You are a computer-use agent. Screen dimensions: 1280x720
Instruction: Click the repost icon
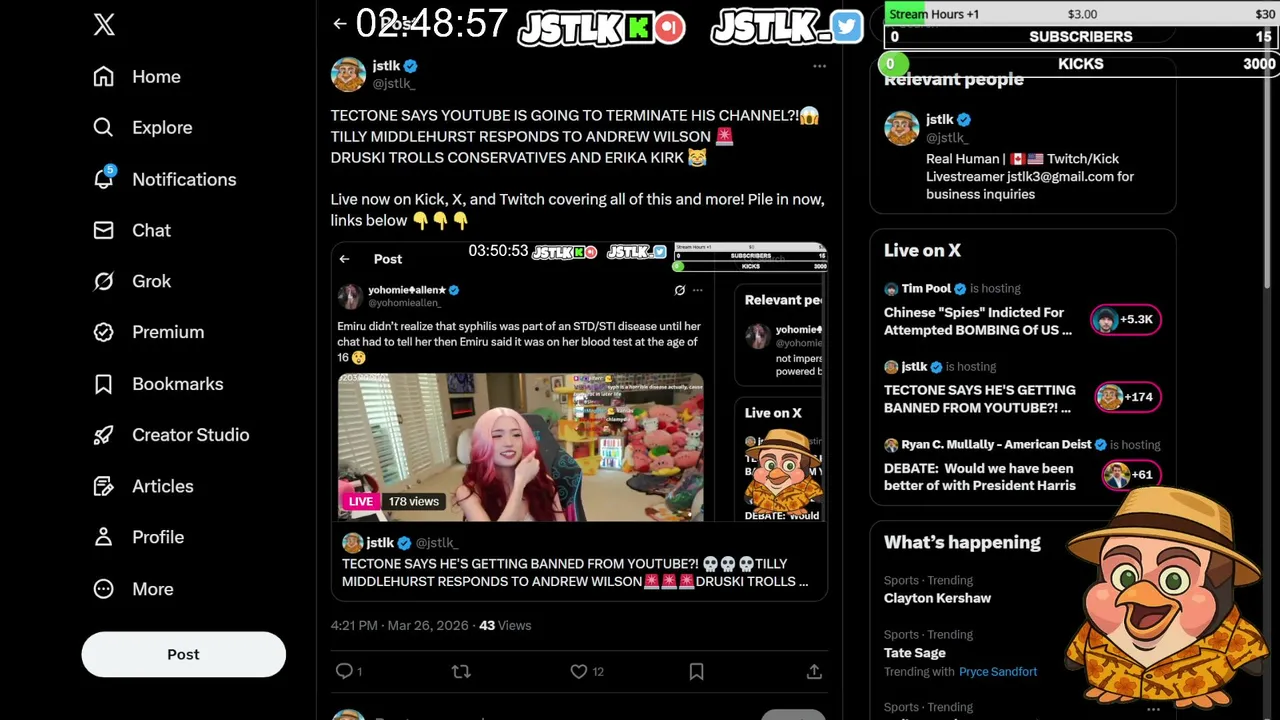461,671
